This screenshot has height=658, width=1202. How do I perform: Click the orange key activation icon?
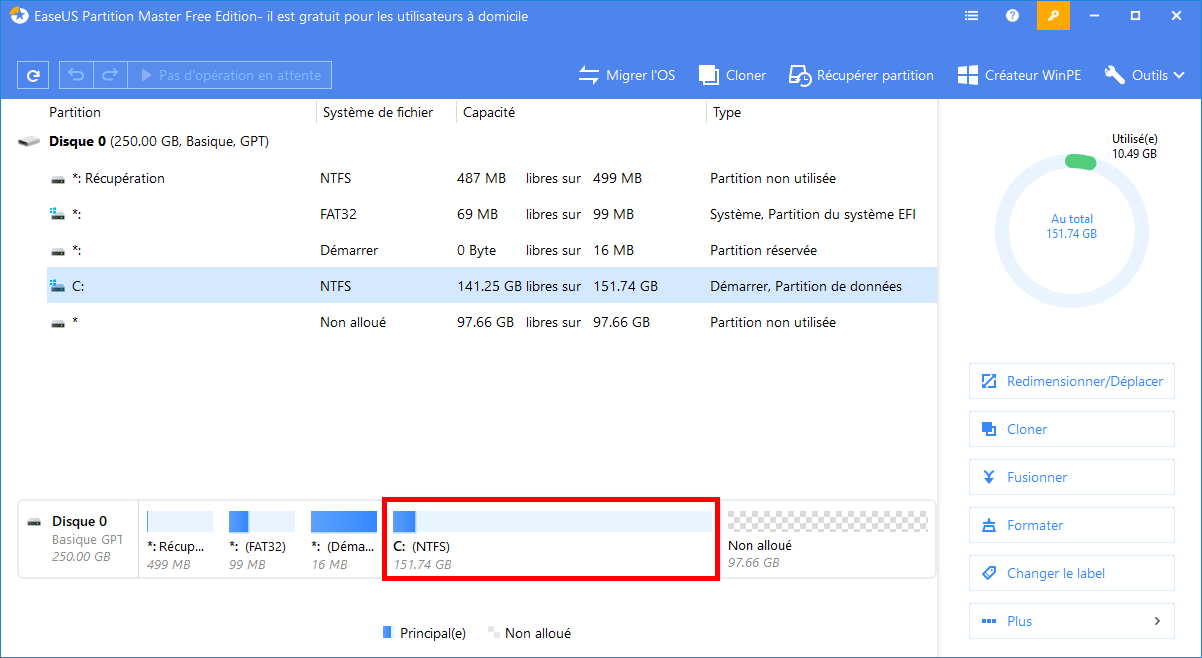coord(1053,16)
